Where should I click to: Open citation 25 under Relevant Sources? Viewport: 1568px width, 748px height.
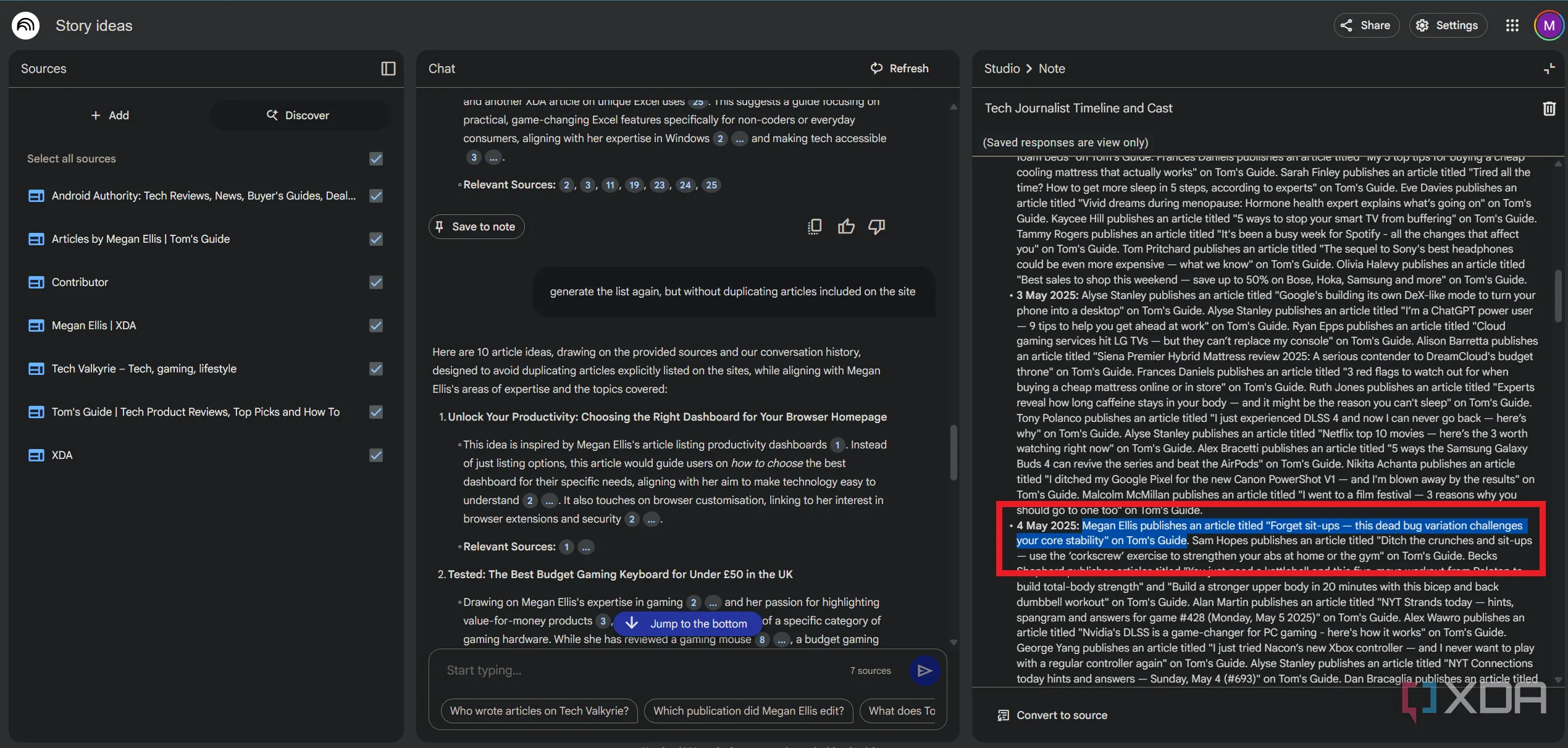pos(711,185)
